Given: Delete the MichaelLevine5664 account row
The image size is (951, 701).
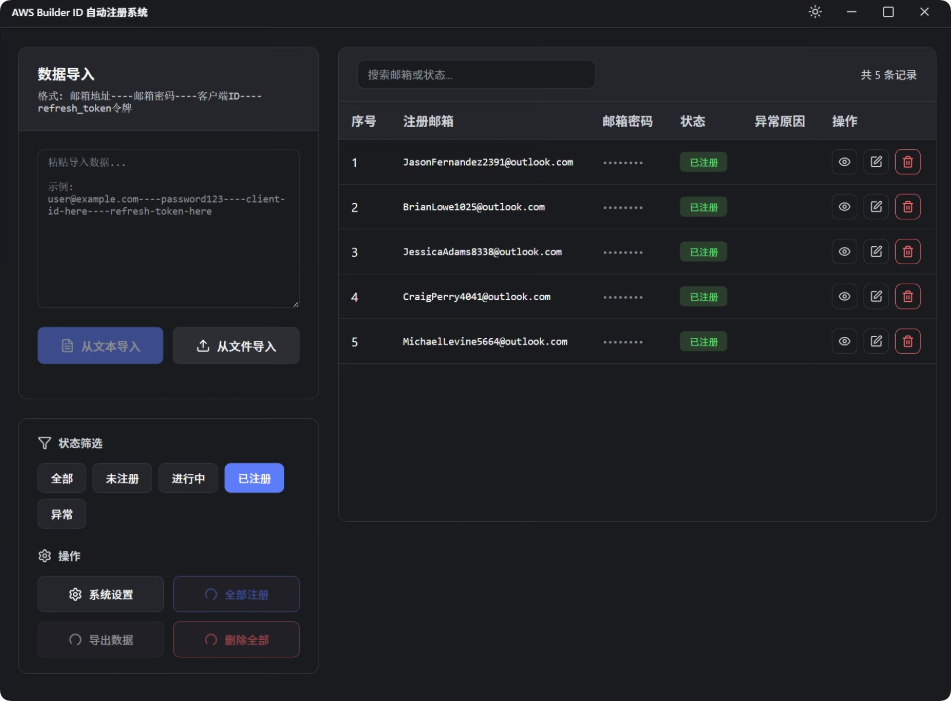Looking at the screenshot, I should coord(907,341).
